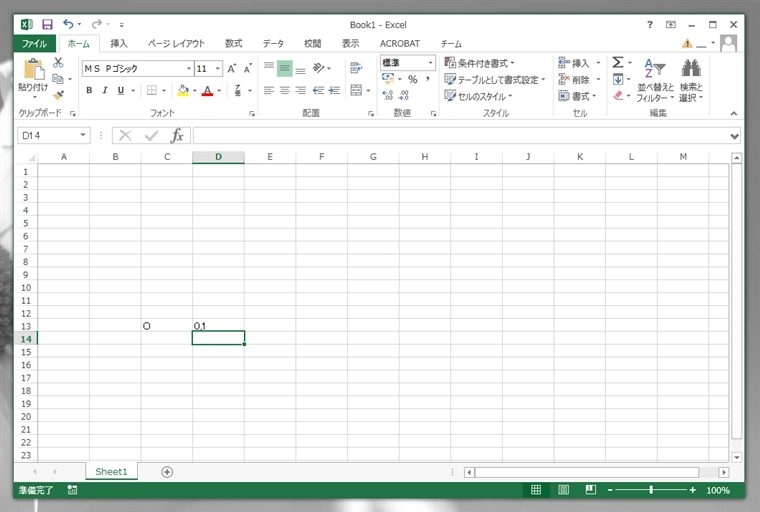
Task: Click the Fill down arrow icon in editing group
Action: tap(618, 79)
